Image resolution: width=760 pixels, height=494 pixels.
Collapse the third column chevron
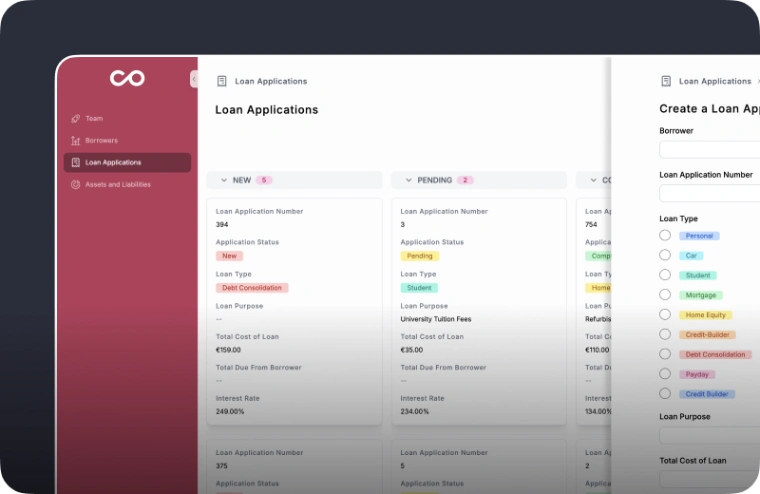[593, 180]
